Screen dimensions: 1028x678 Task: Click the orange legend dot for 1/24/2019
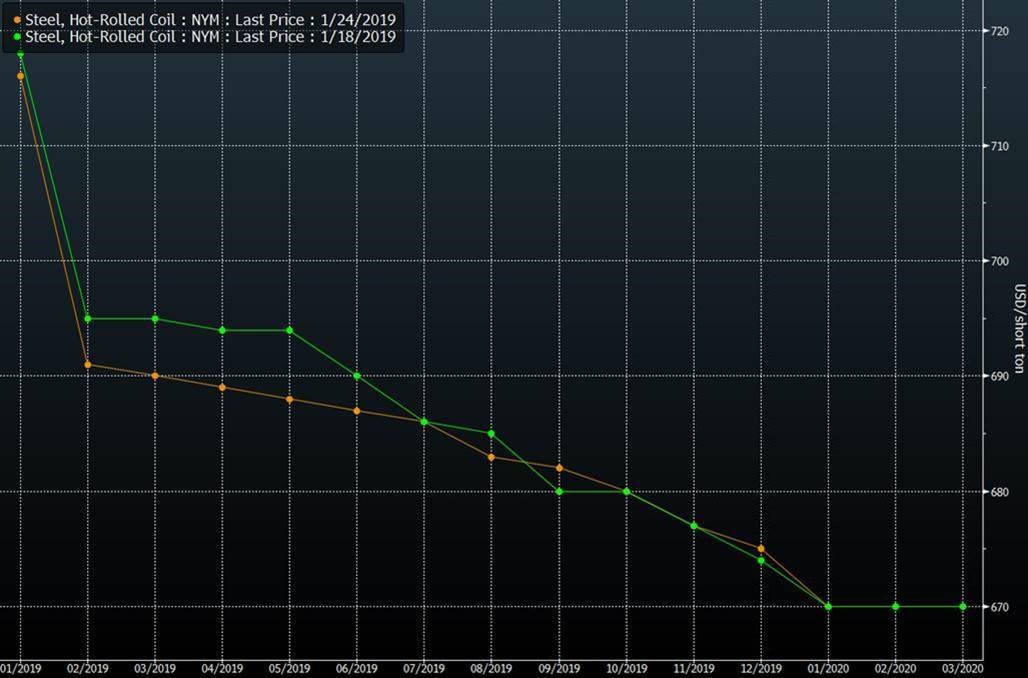point(17,20)
